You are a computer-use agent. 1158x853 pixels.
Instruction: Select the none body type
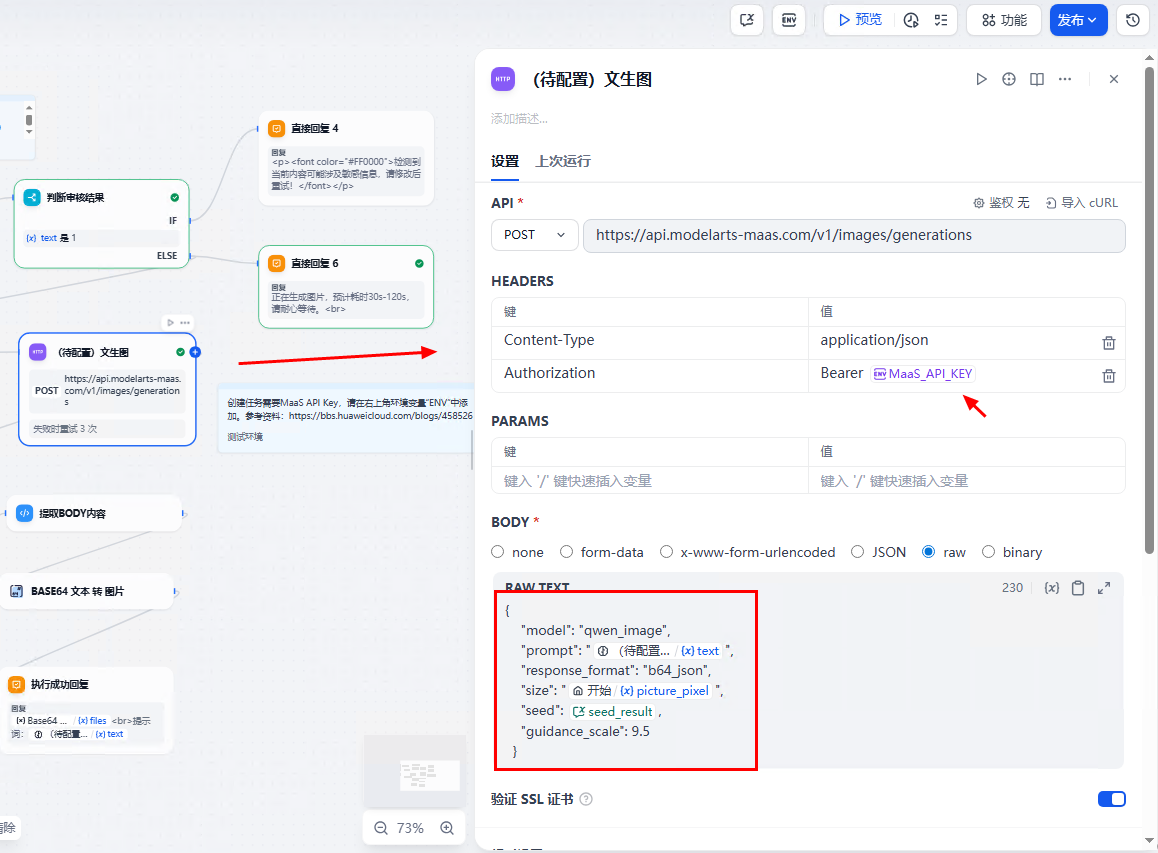[x=498, y=552]
